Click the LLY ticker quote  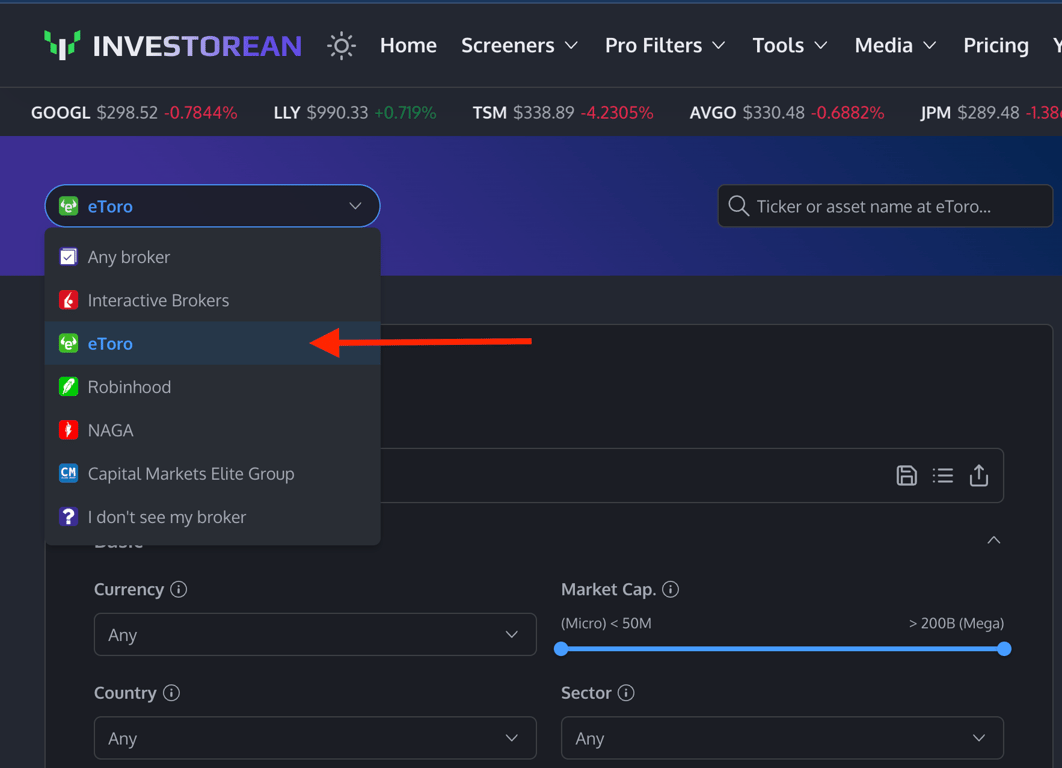(355, 112)
